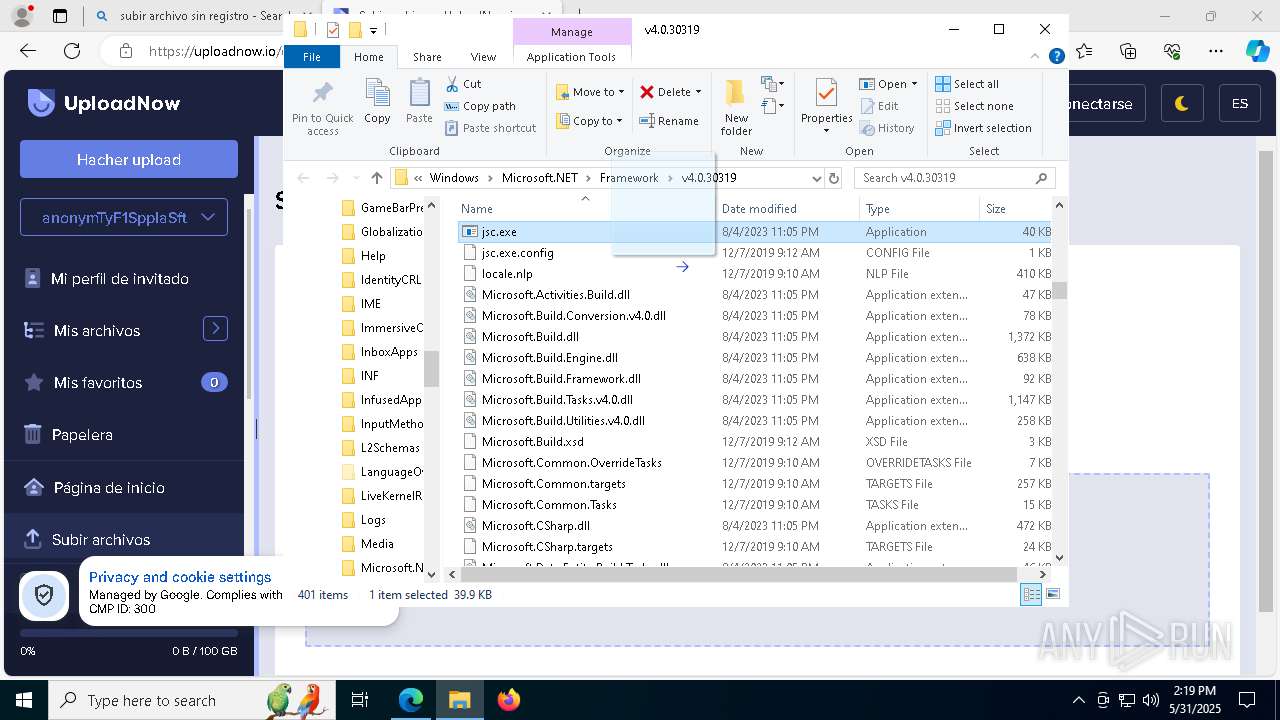Show file History
The height and width of the screenshot is (720, 1280).
pos(886,128)
